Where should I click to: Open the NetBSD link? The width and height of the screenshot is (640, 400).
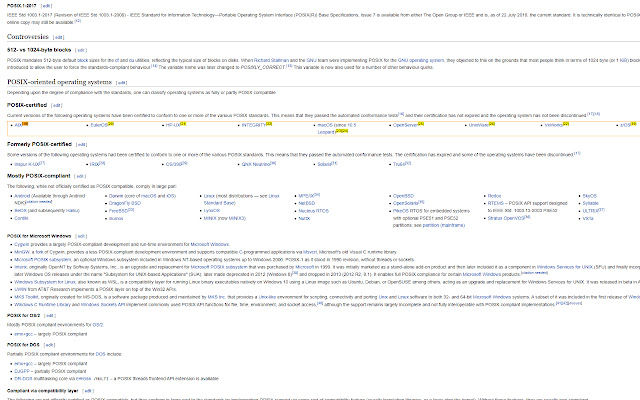[307, 203]
